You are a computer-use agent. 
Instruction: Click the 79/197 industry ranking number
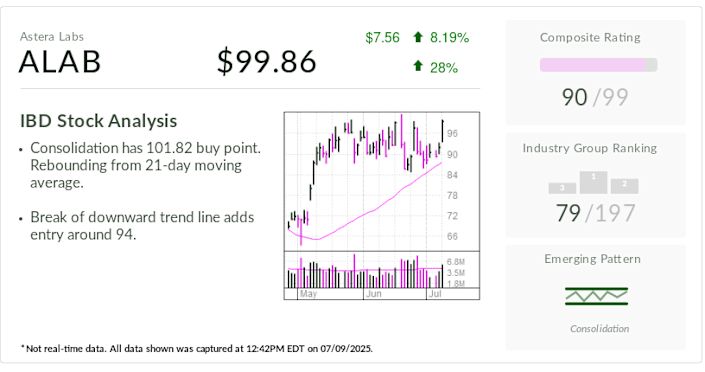click(595, 213)
